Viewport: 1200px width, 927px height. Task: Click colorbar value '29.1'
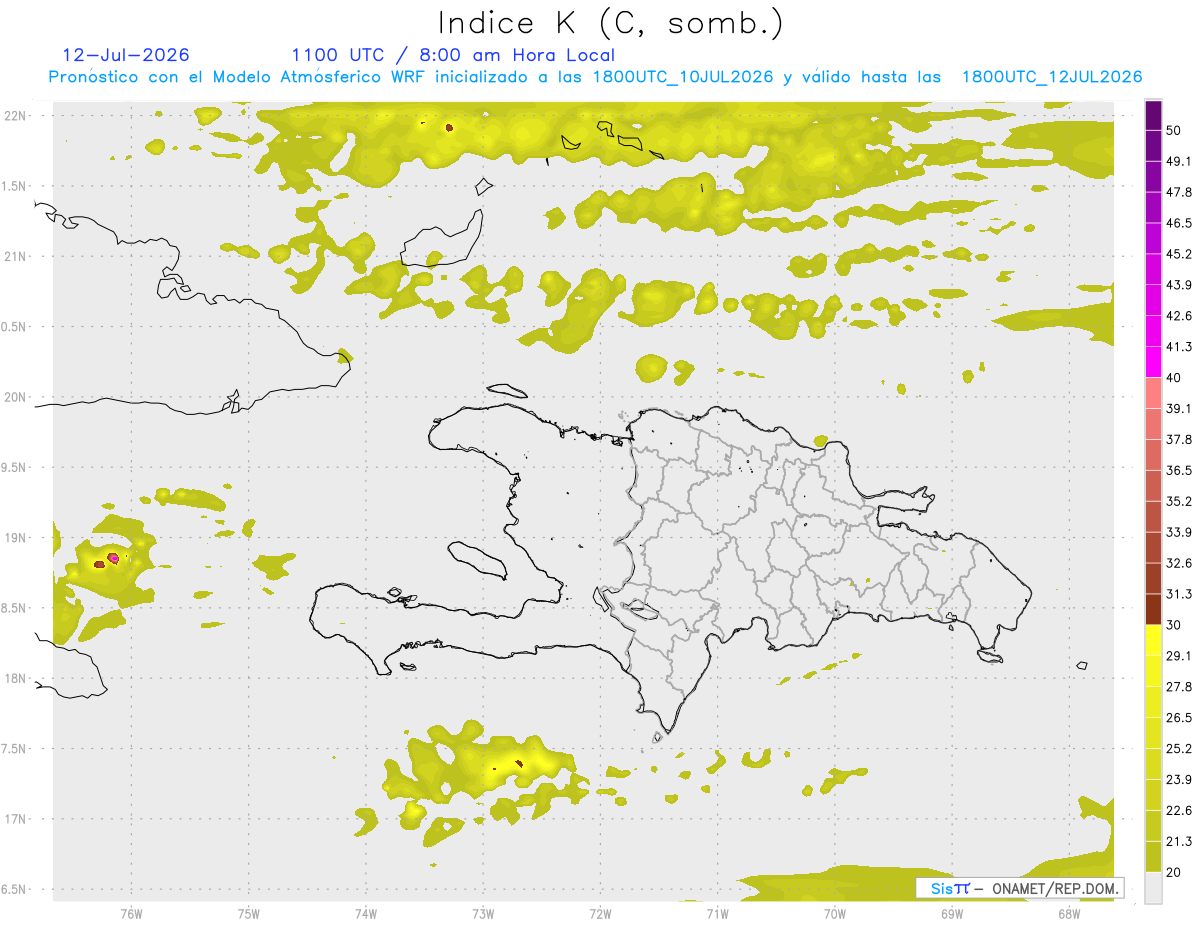click(1179, 656)
